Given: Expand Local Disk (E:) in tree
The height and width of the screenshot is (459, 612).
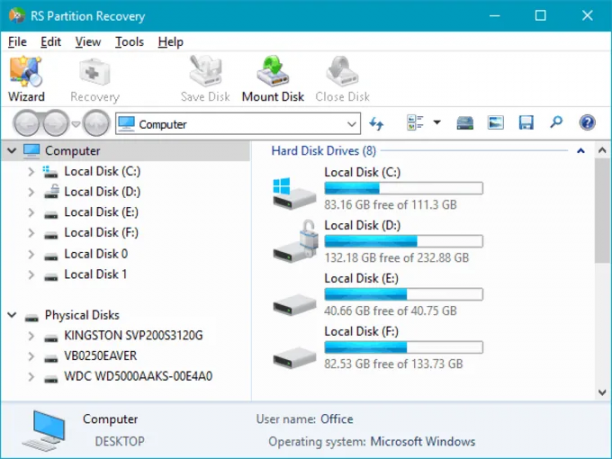Looking at the screenshot, I should 31,212.
